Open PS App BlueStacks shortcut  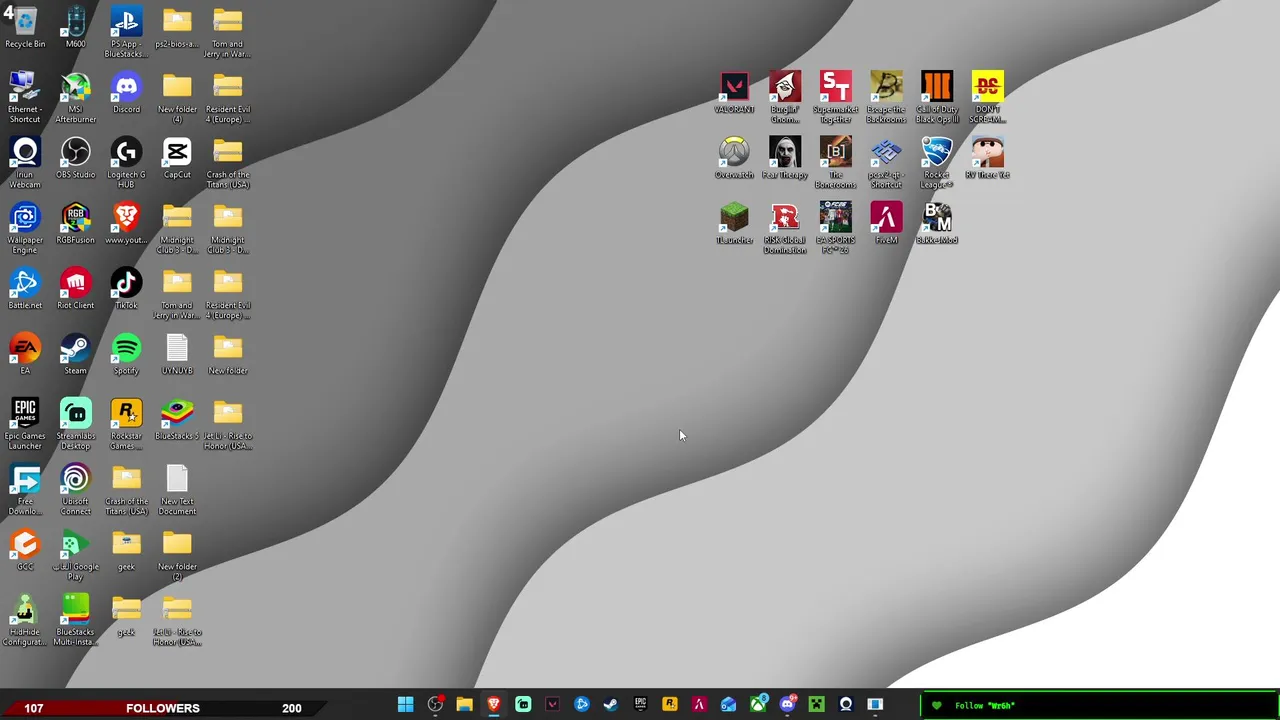click(126, 32)
